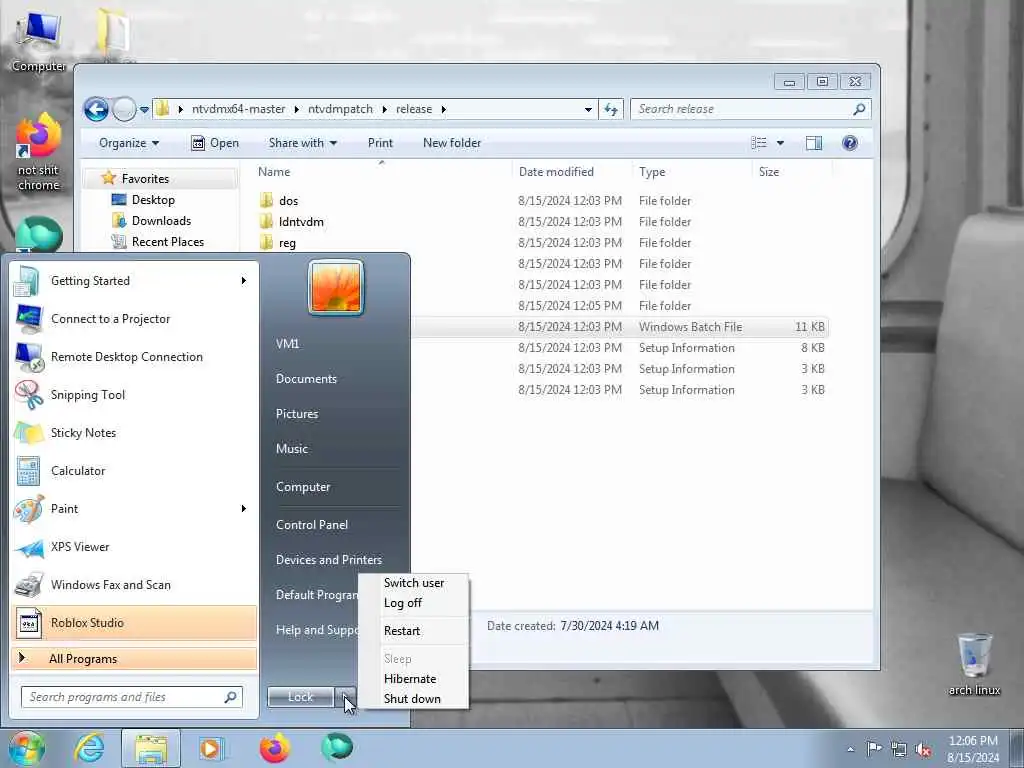Select the 'arch linux' Recycle Bin icon
Screen dimensions: 1024x768
[x=974, y=664]
